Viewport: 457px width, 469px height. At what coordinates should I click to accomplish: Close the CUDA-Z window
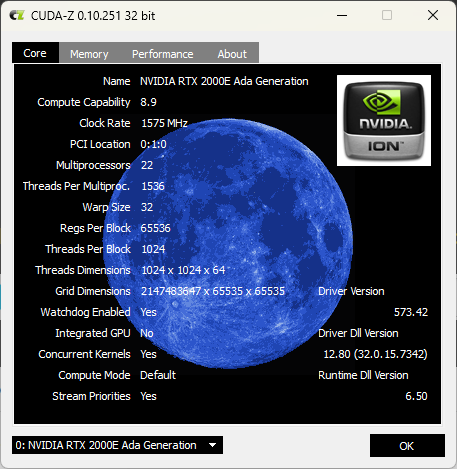click(433, 15)
